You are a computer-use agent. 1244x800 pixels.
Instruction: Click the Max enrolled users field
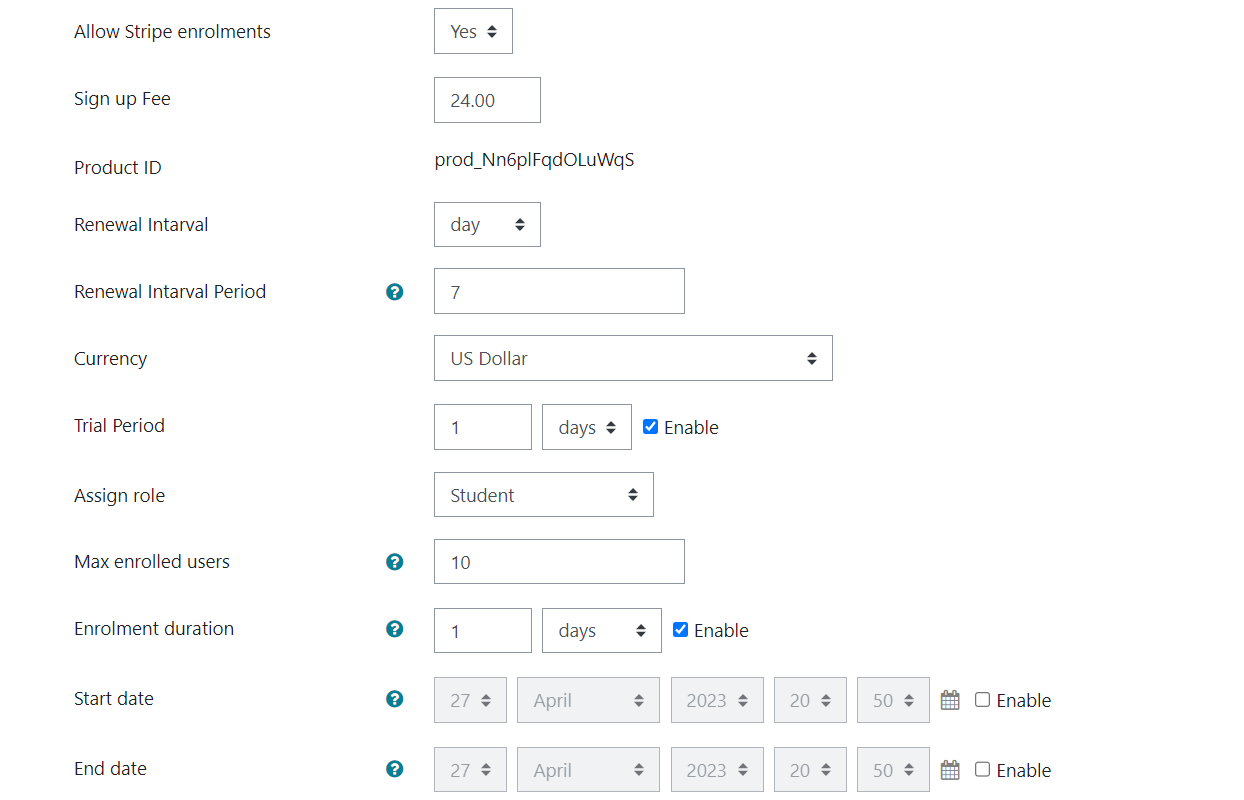tap(559, 562)
